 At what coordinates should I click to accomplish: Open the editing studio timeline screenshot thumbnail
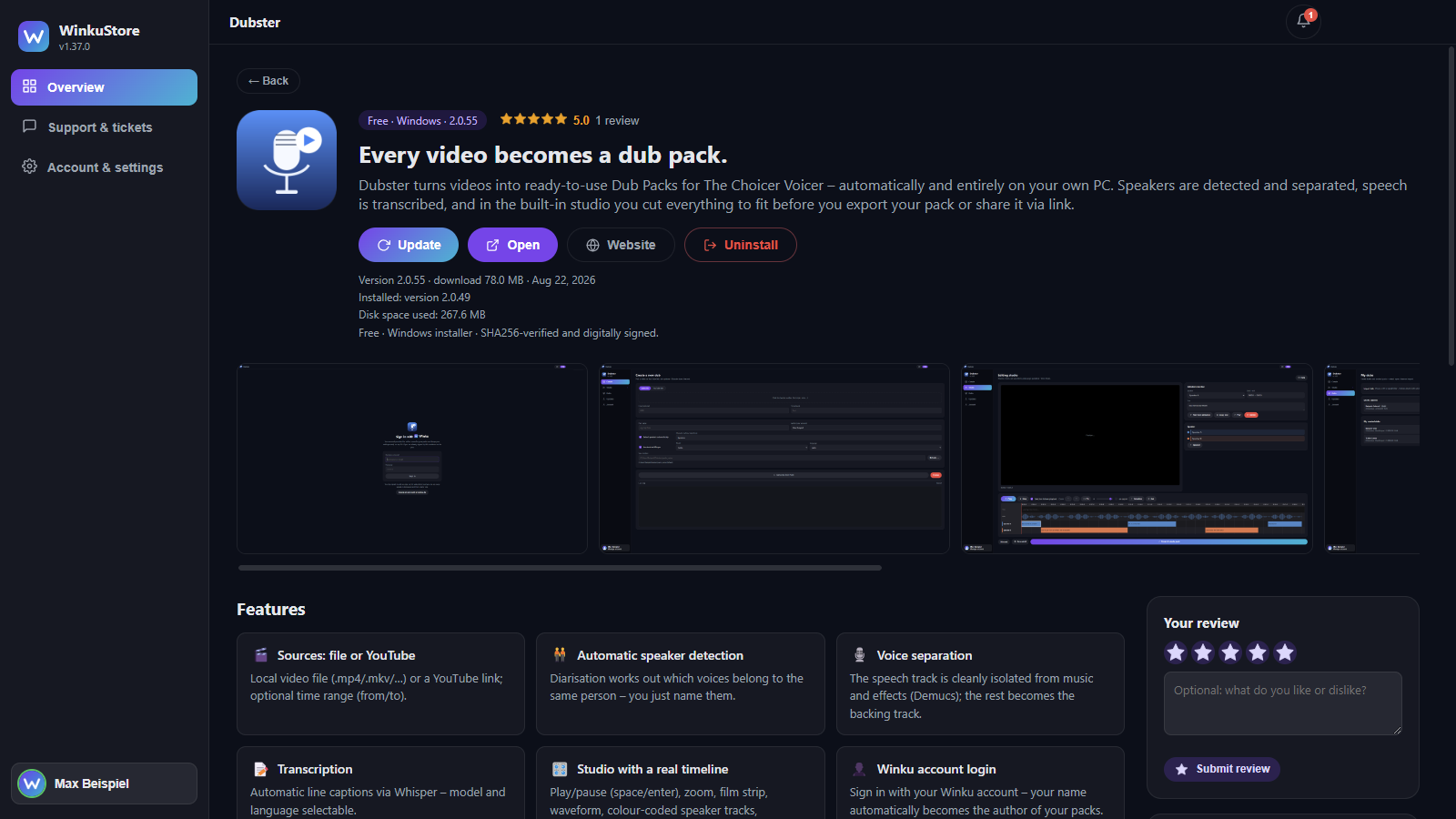[1137, 459]
